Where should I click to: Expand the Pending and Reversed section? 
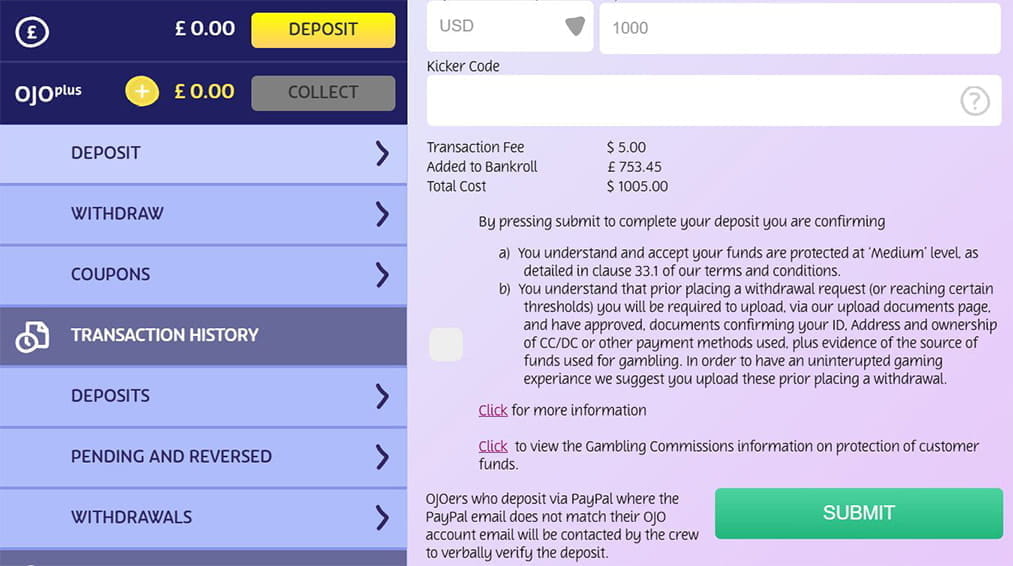click(x=204, y=457)
